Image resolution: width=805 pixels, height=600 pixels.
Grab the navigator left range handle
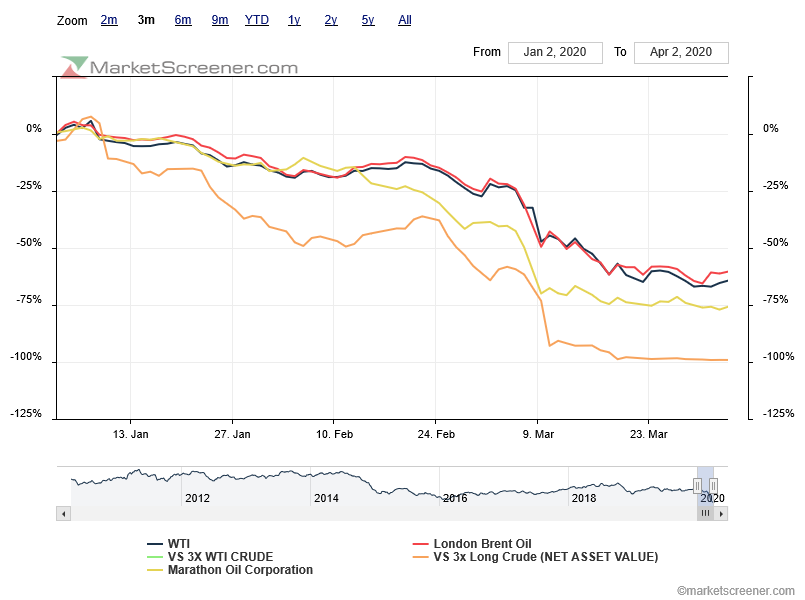[x=697, y=485]
